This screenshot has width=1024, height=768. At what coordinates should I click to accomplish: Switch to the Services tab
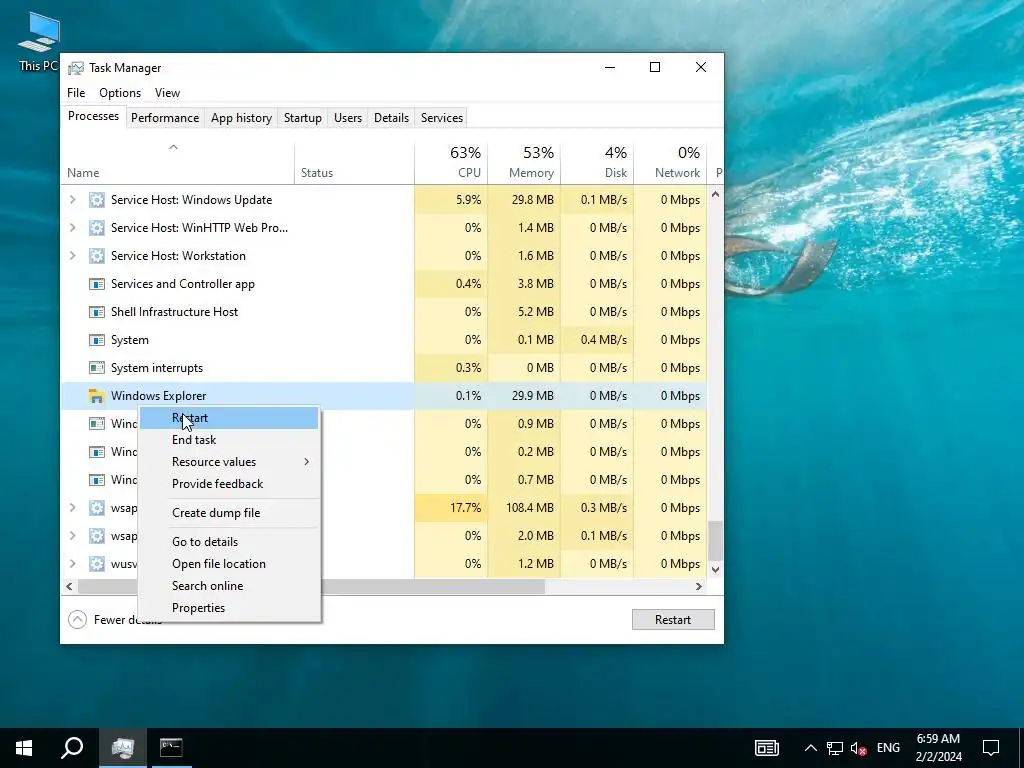point(441,118)
